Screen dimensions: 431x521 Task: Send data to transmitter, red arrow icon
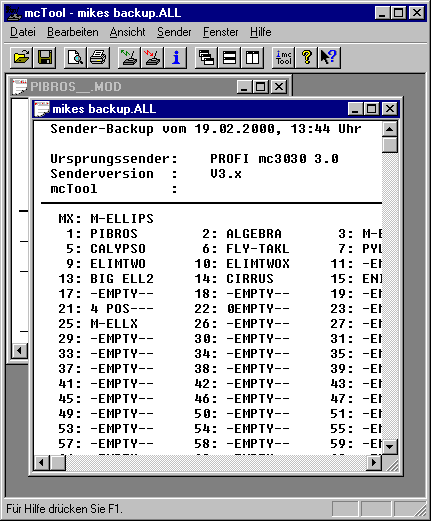152,57
